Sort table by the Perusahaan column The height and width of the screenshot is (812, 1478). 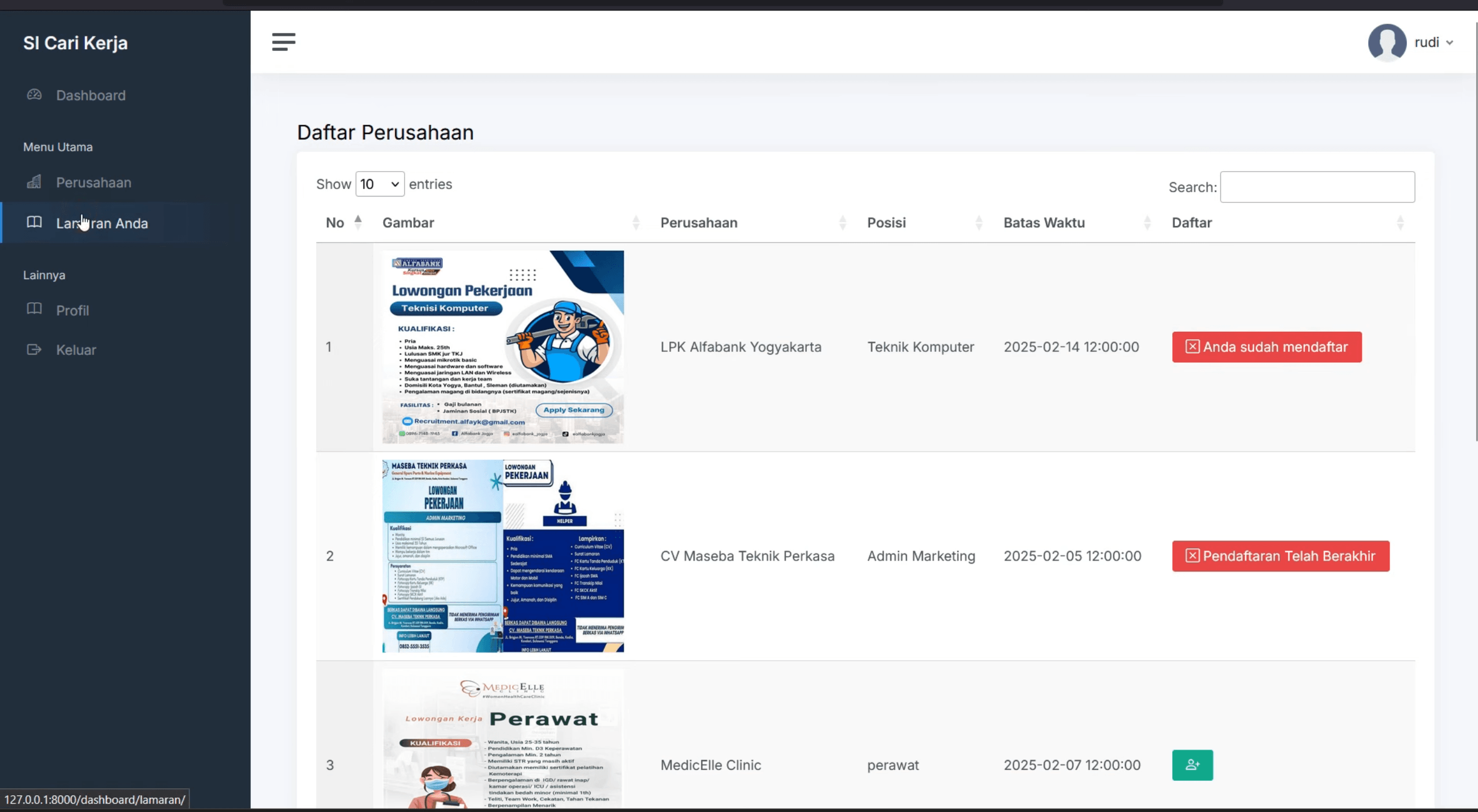coord(754,223)
